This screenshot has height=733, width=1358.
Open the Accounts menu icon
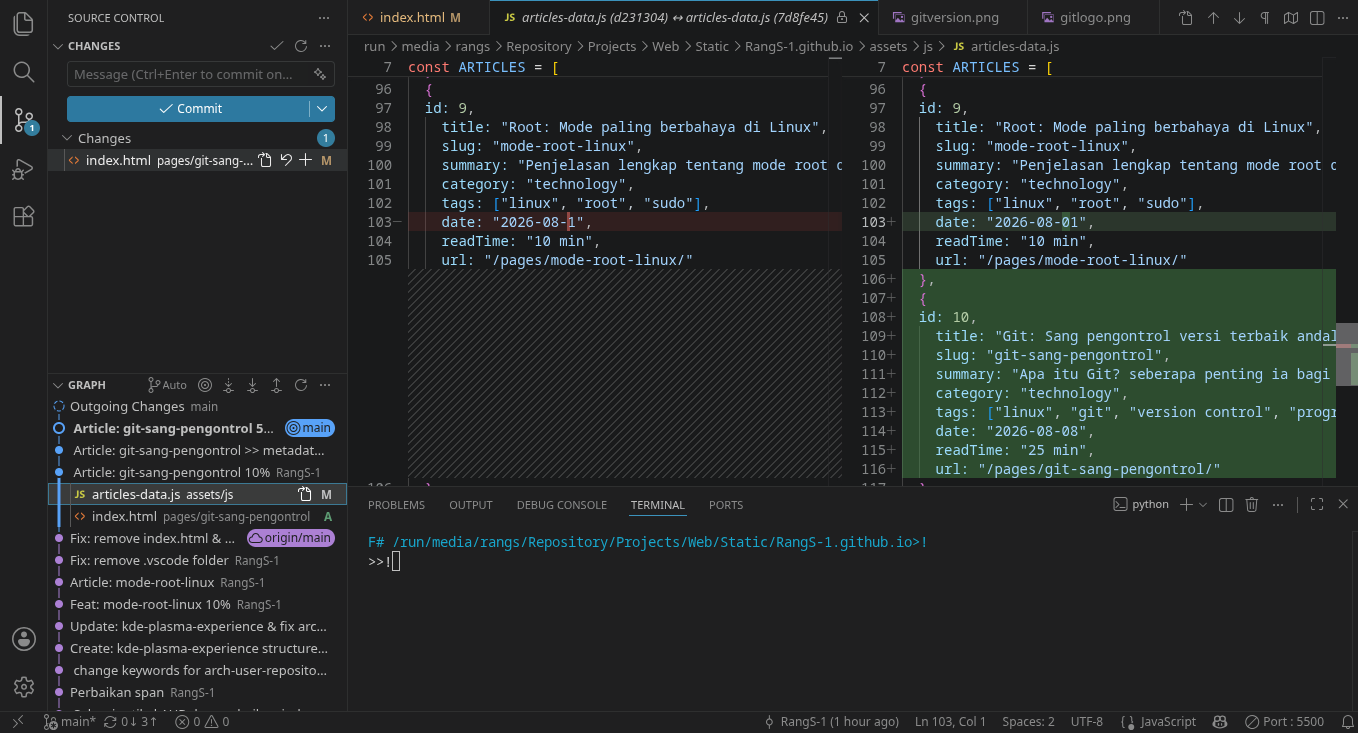click(23, 639)
